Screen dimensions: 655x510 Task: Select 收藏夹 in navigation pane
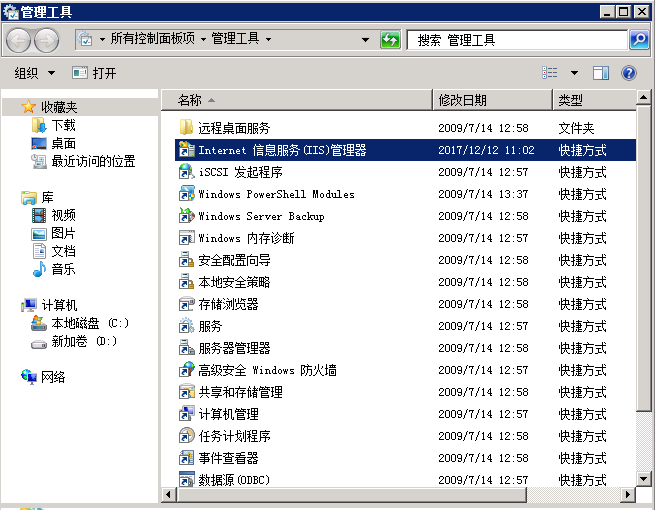pyautogui.click(x=58, y=107)
